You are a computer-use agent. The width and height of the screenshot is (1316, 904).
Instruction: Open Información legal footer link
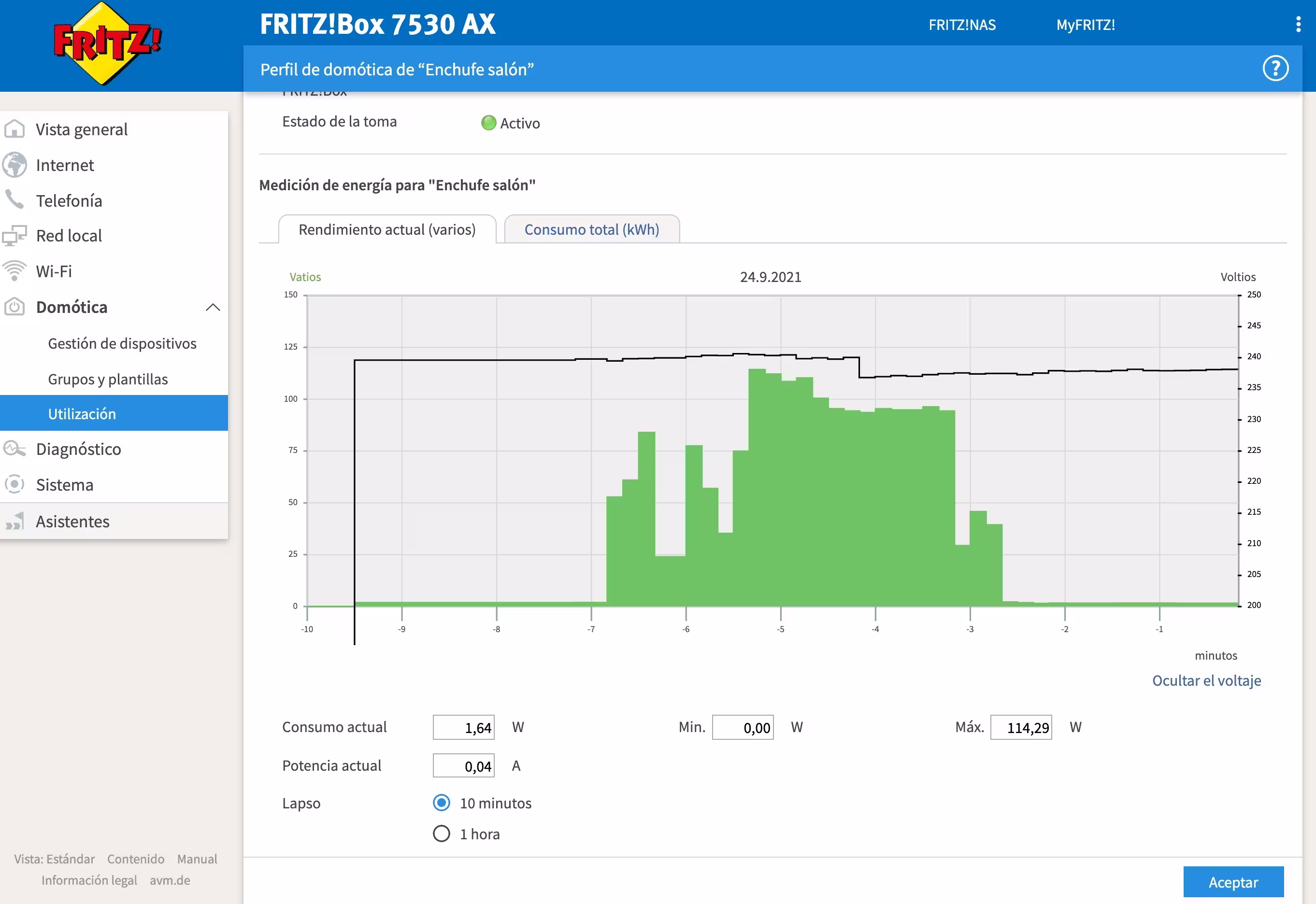coord(89,880)
